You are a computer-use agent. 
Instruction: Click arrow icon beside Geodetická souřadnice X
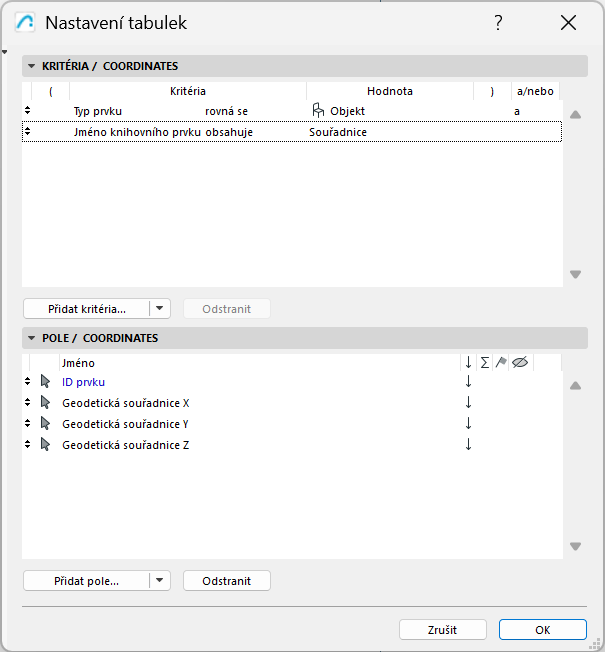45,403
